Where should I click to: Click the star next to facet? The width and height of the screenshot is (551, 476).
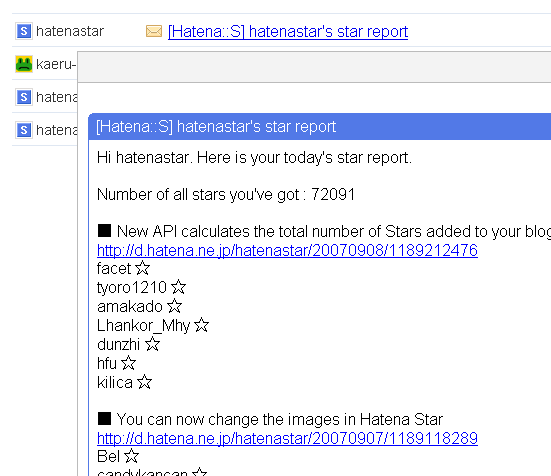click(143, 268)
